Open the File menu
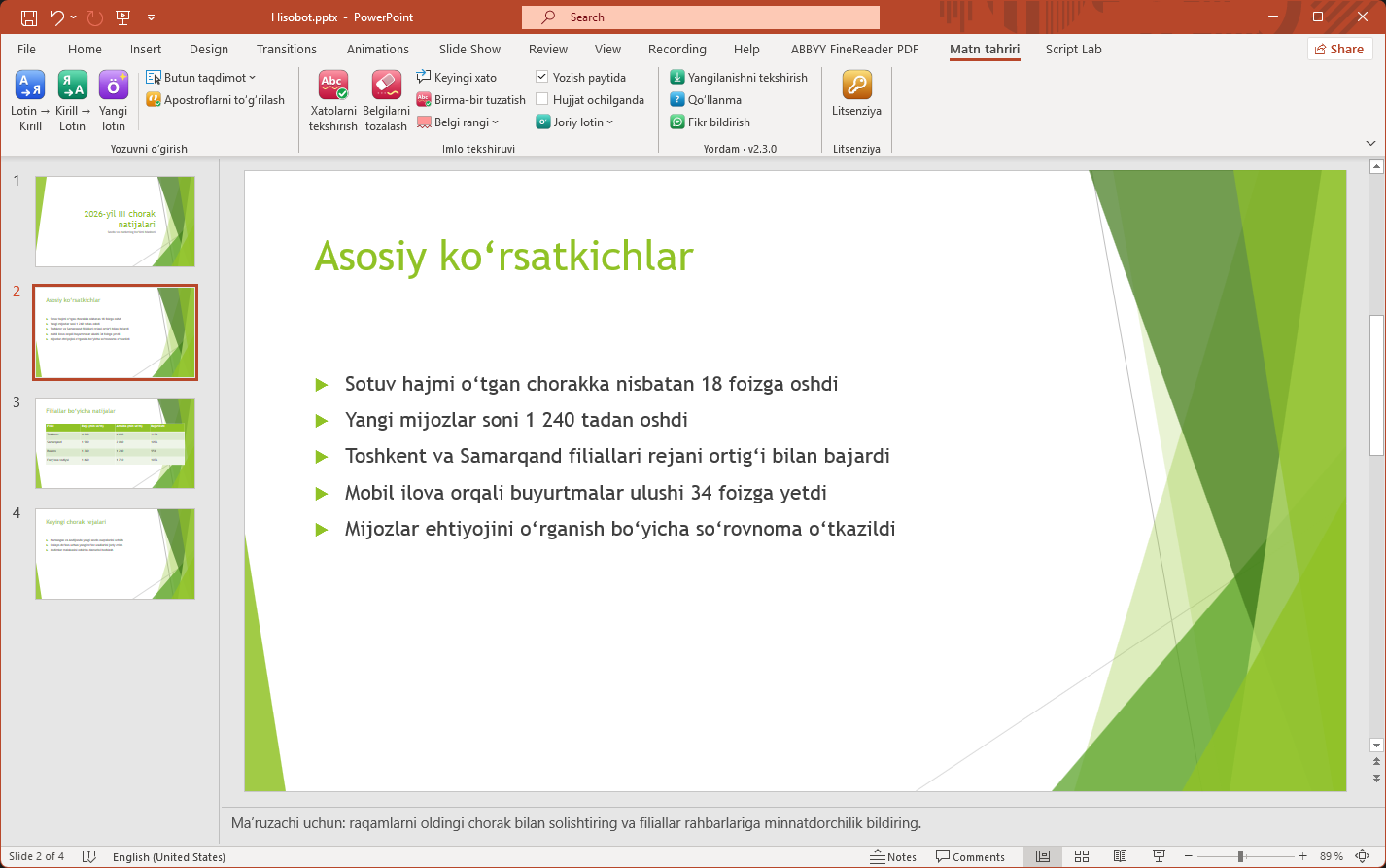 click(27, 49)
